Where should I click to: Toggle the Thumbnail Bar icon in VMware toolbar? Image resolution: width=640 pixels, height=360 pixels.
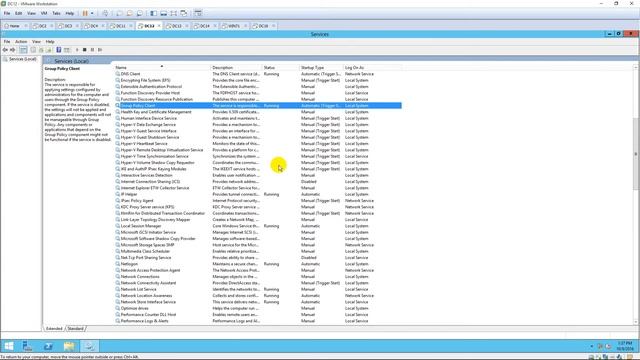(164, 13)
